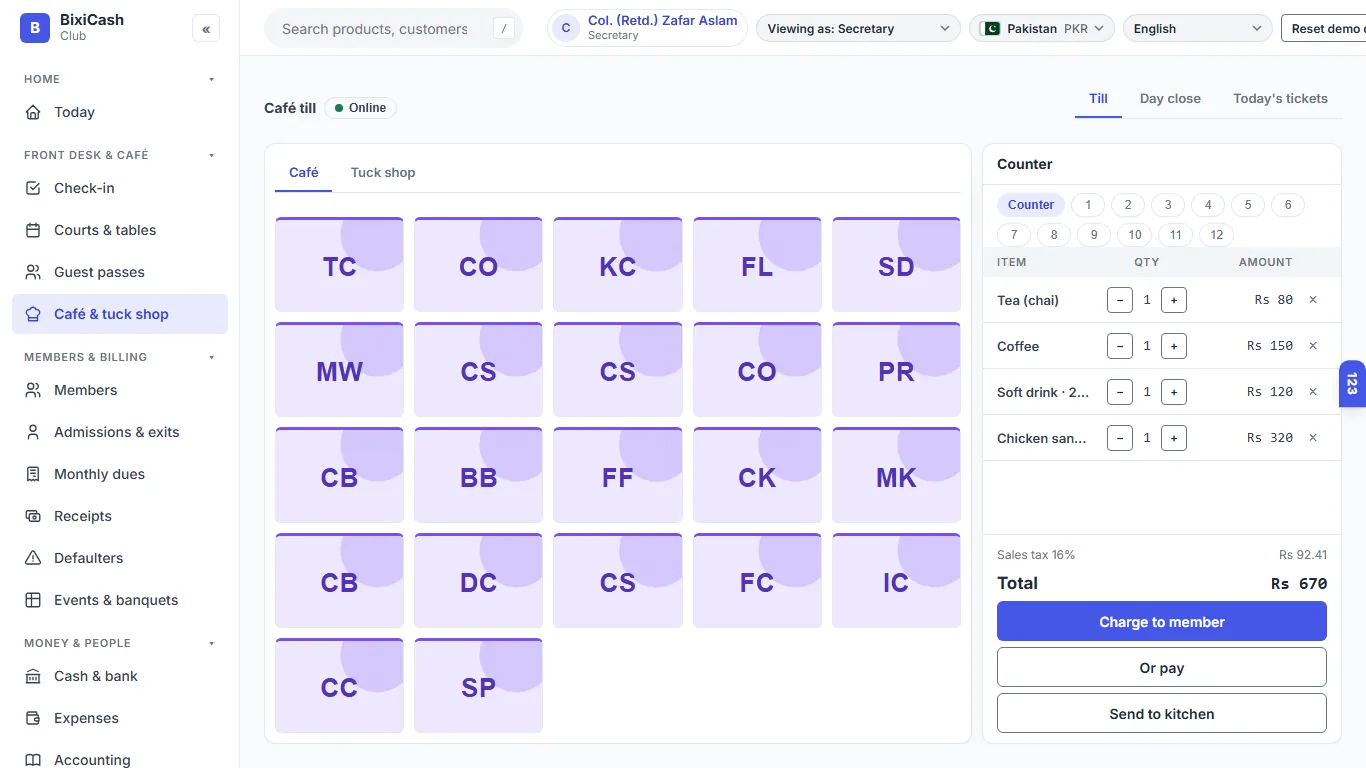Switch to Tuck shop tab

coord(383,173)
